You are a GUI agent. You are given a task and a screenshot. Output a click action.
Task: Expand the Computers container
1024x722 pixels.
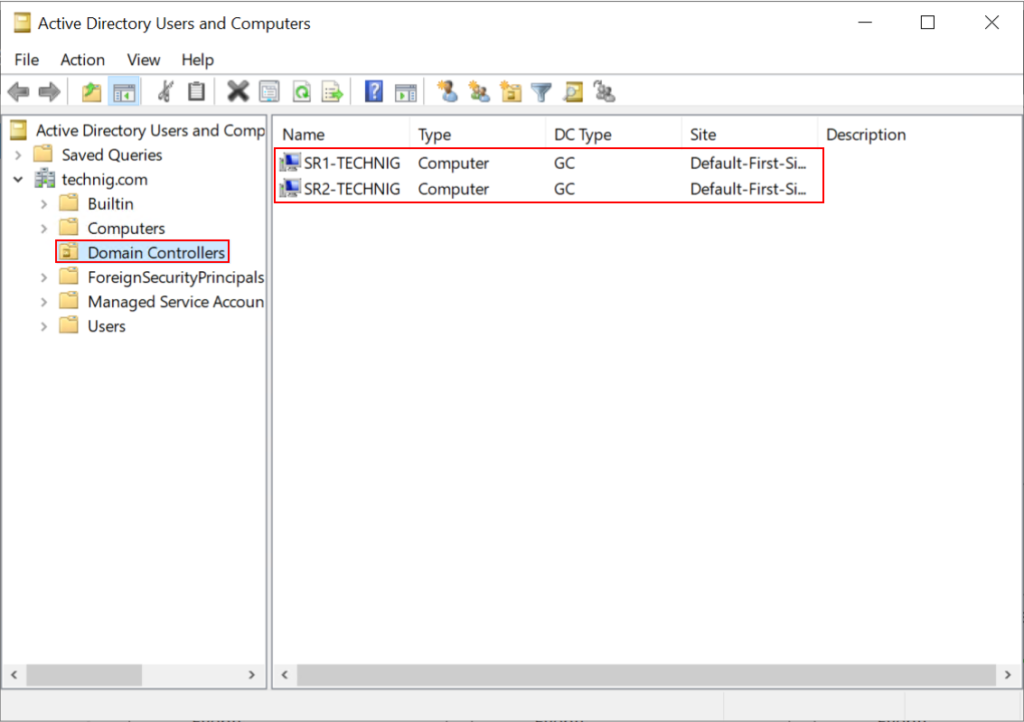pyautogui.click(x=44, y=228)
